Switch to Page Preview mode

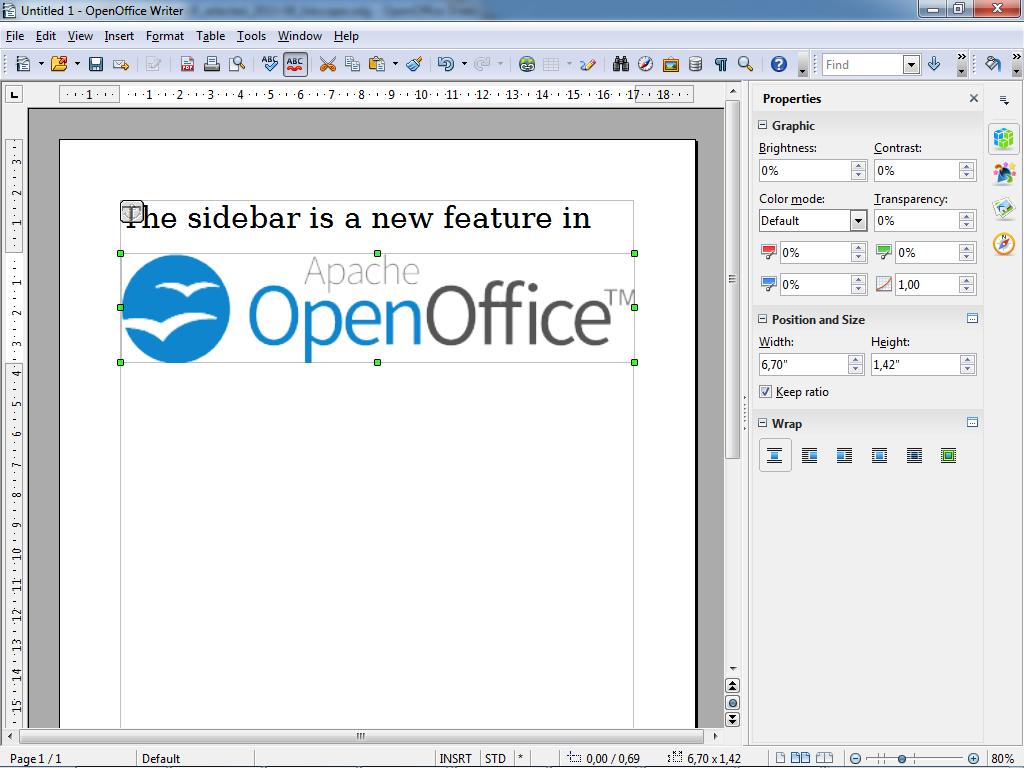coord(237,64)
